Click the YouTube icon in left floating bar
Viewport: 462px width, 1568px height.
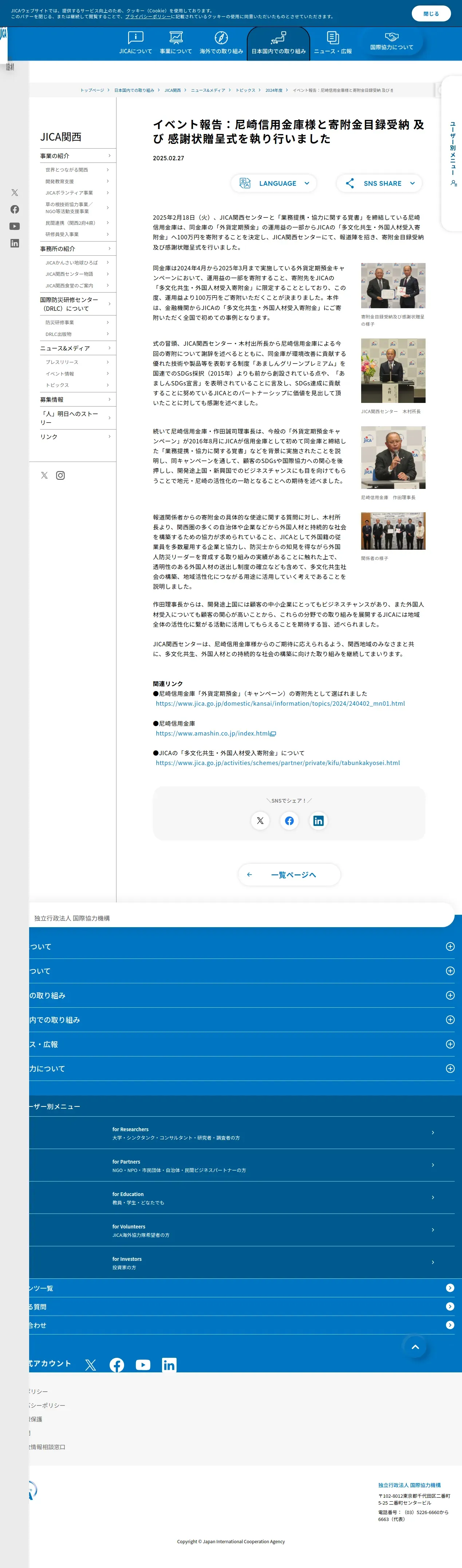pos(15,227)
